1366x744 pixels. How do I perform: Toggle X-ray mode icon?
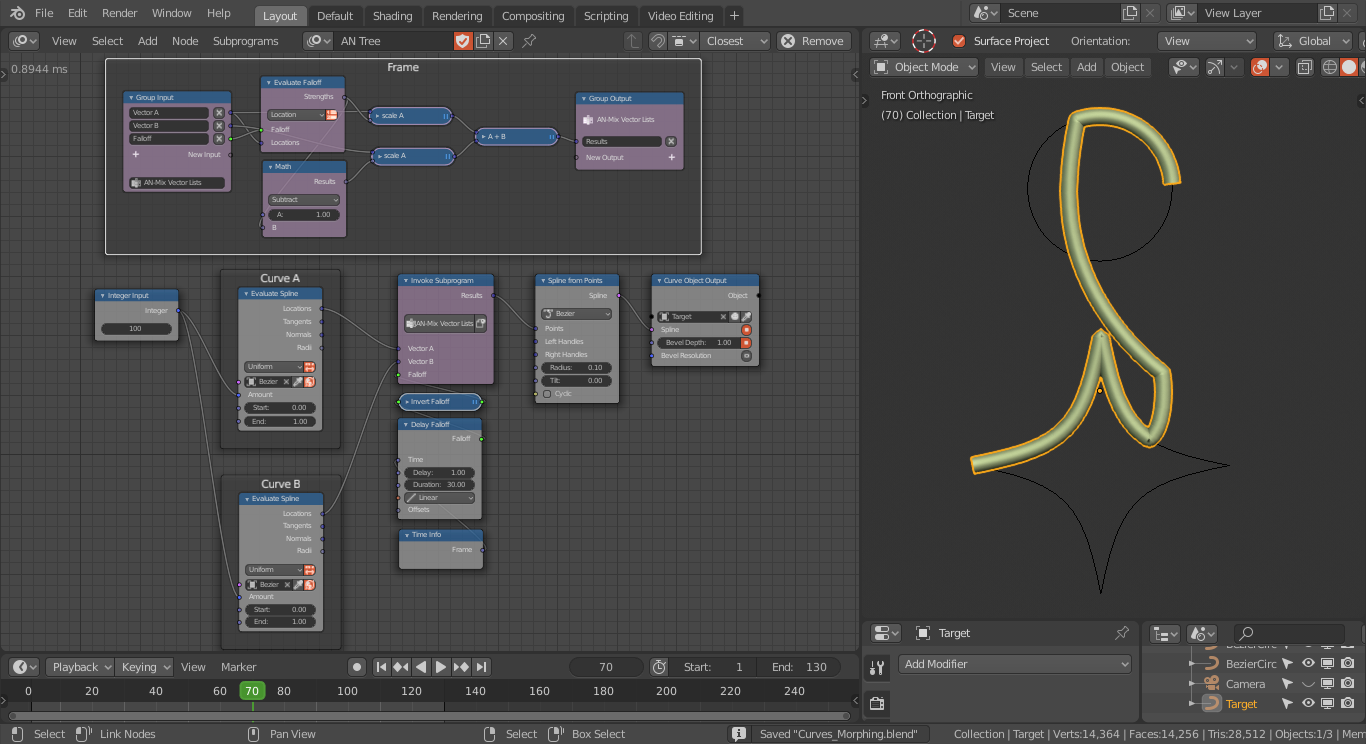(1305, 67)
